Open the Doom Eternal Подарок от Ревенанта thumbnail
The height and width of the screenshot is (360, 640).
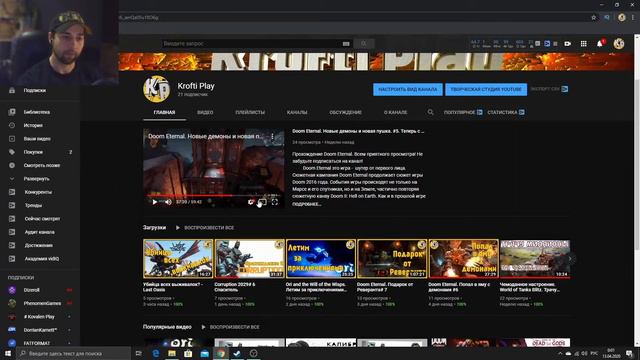(x=392, y=259)
